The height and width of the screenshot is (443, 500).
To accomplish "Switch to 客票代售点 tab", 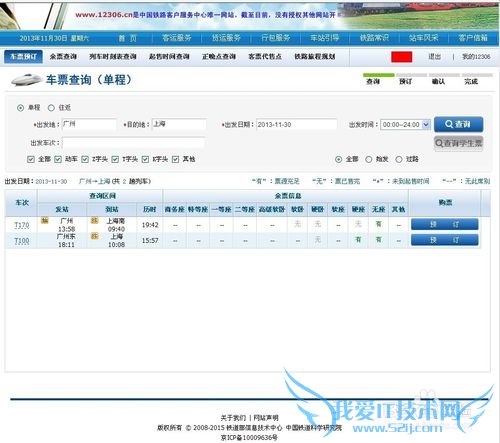I will coord(265,57).
